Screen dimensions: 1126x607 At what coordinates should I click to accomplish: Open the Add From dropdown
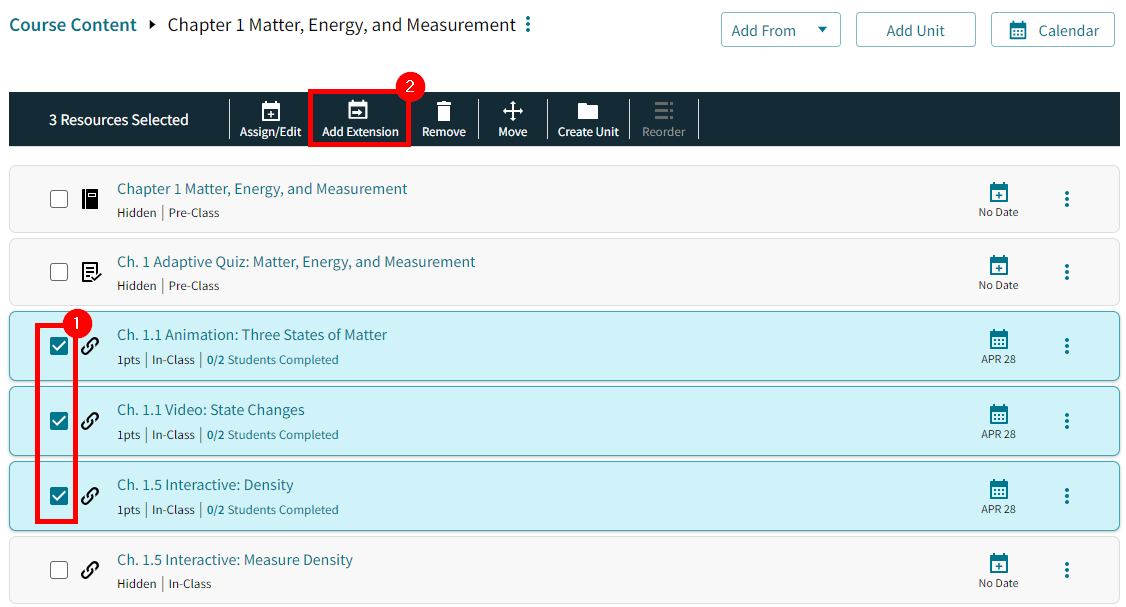click(780, 29)
